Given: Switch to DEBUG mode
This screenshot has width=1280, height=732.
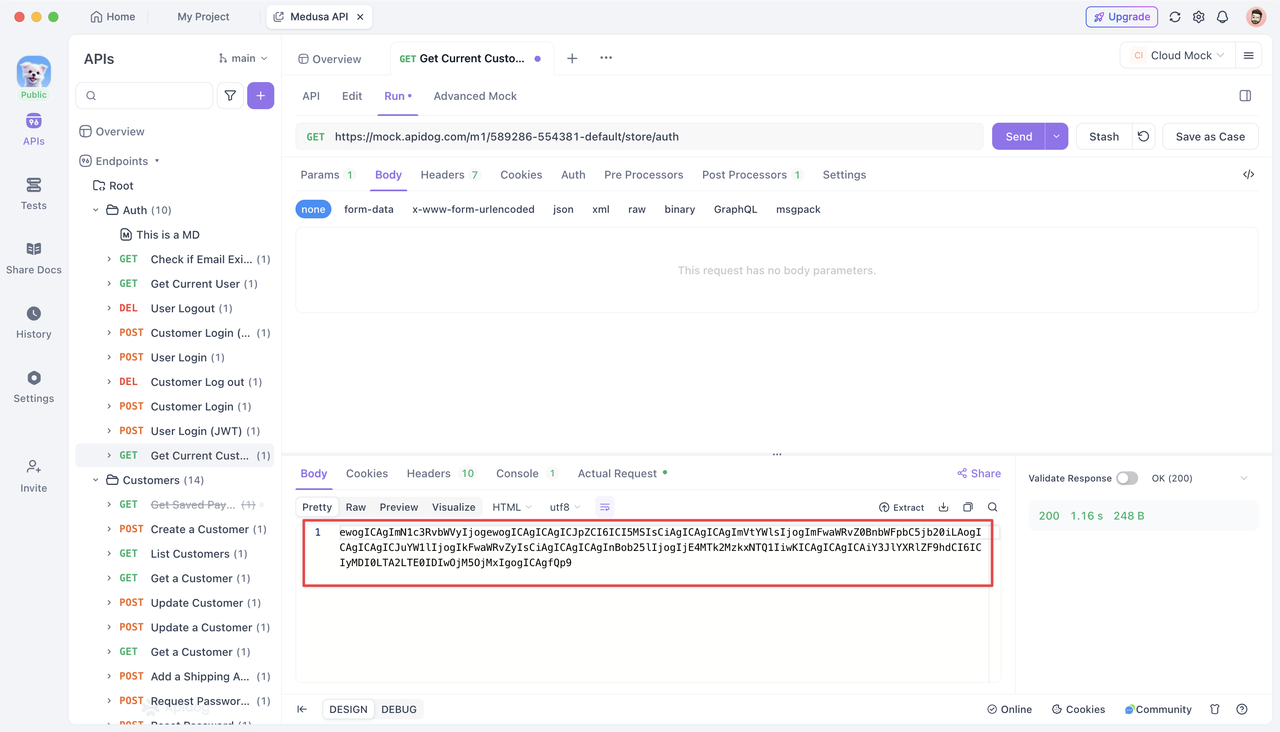Looking at the screenshot, I should (x=399, y=709).
